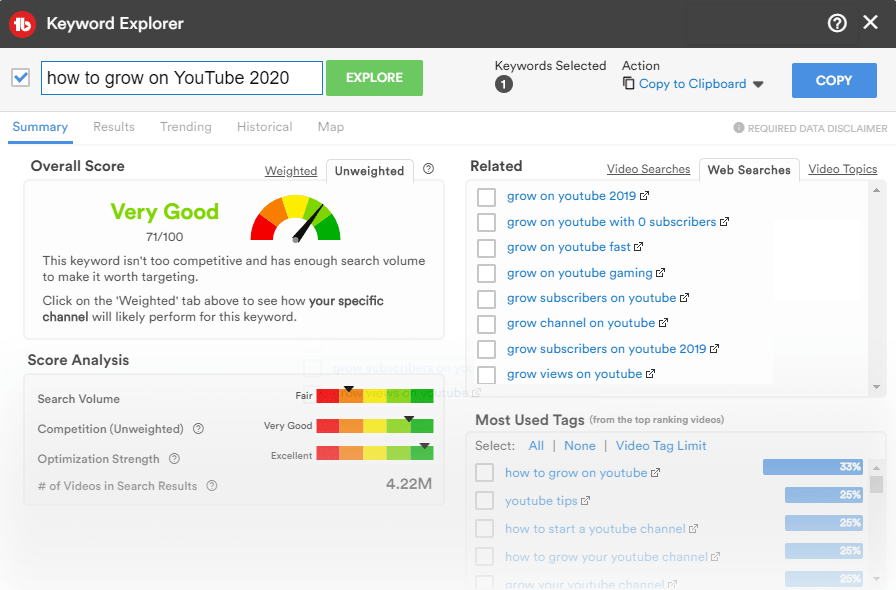Click Competition (Unweighted) info icon
This screenshot has height=590, width=896.
[x=198, y=429]
